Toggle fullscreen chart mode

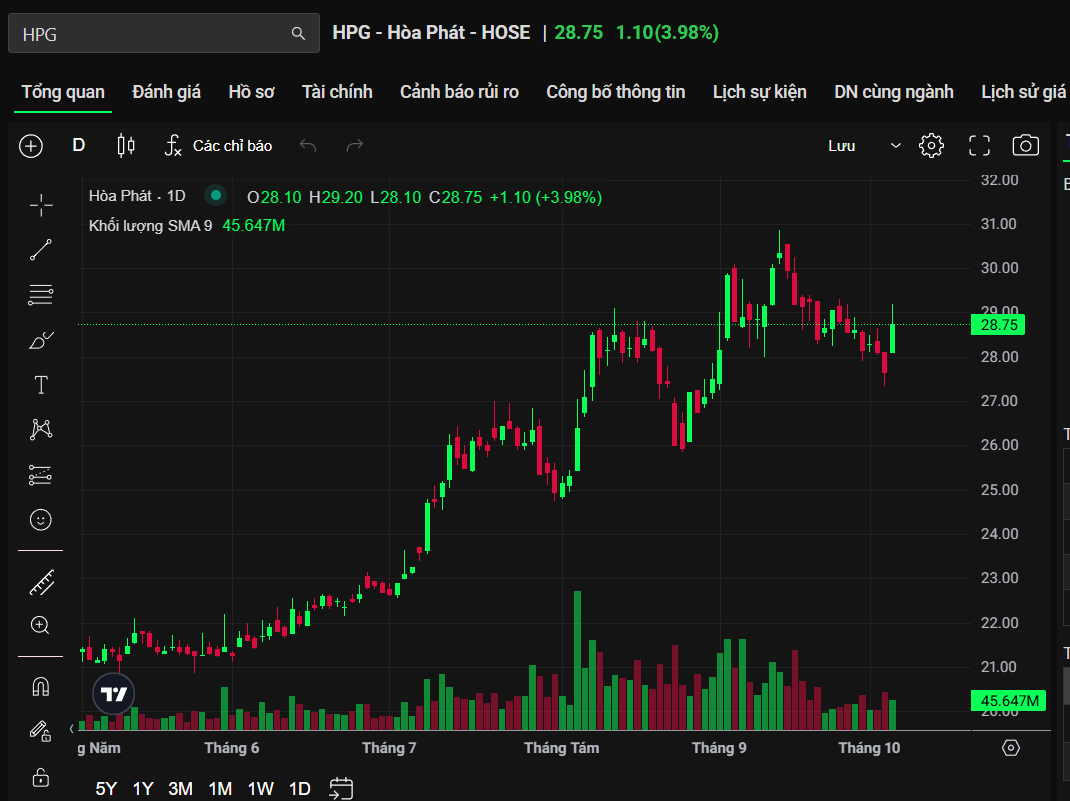979,146
